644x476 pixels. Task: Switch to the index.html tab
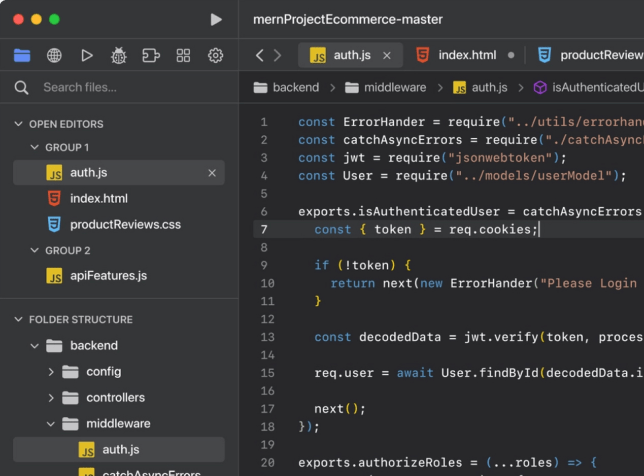pos(466,55)
